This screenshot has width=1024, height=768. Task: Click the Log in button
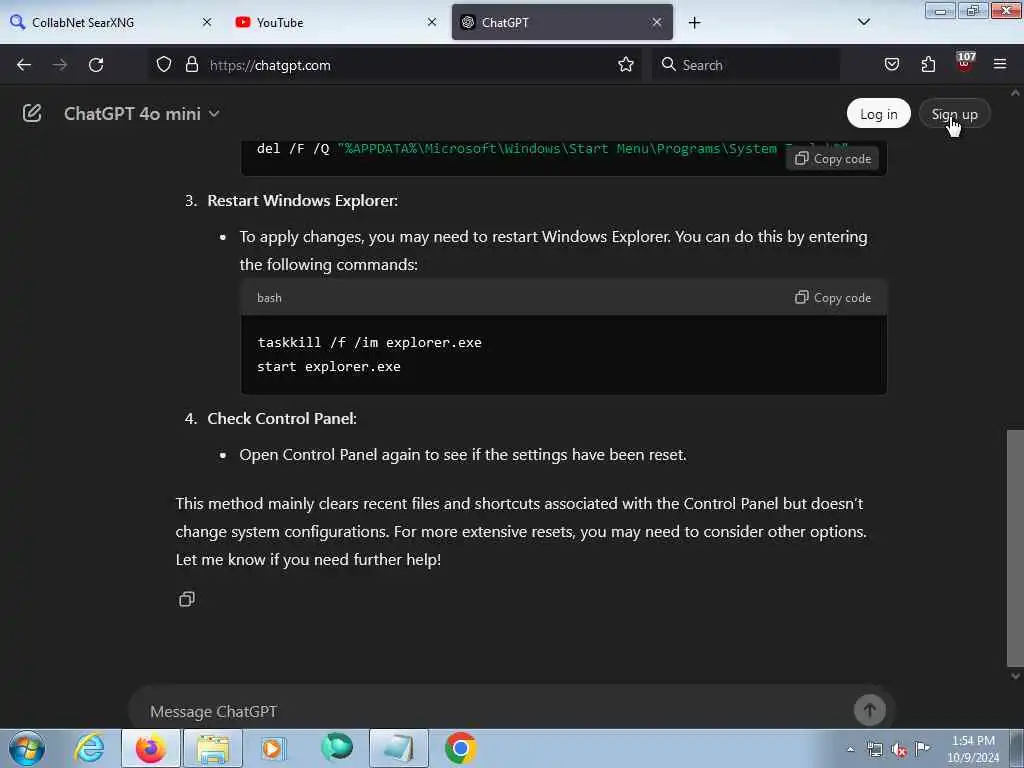click(878, 114)
